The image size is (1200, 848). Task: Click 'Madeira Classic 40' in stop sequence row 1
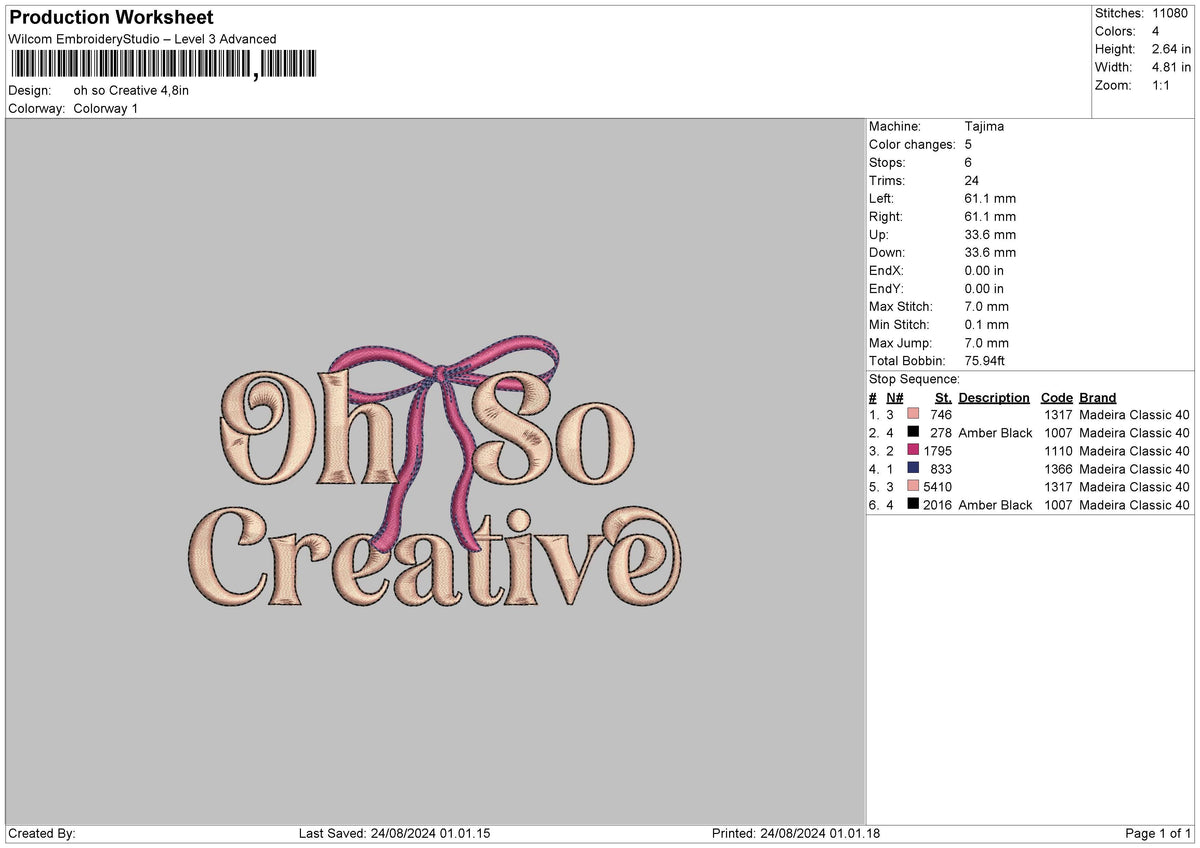click(x=1134, y=415)
